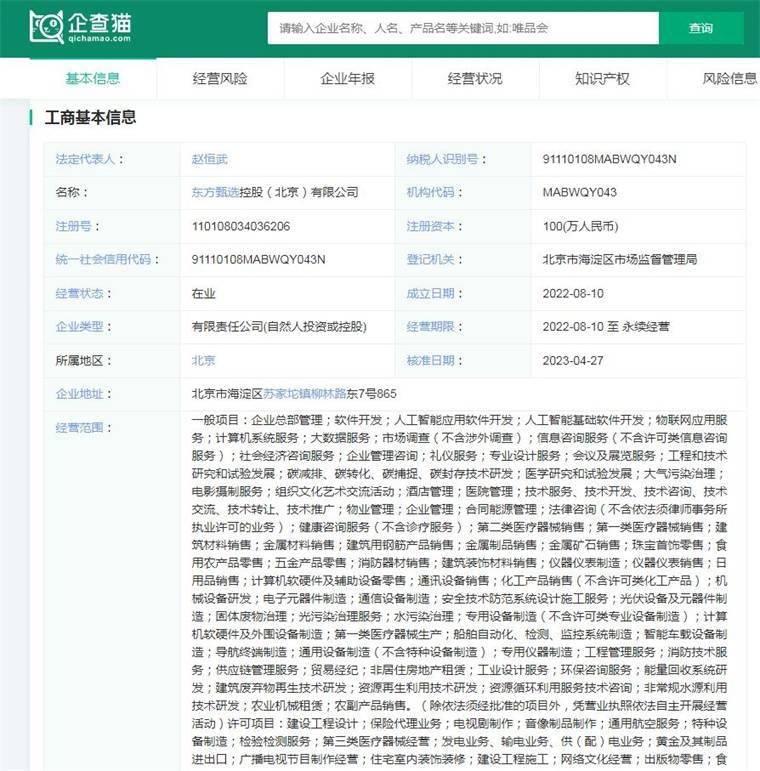
Task: Click the 所属地区 label
Action: (x=84, y=360)
